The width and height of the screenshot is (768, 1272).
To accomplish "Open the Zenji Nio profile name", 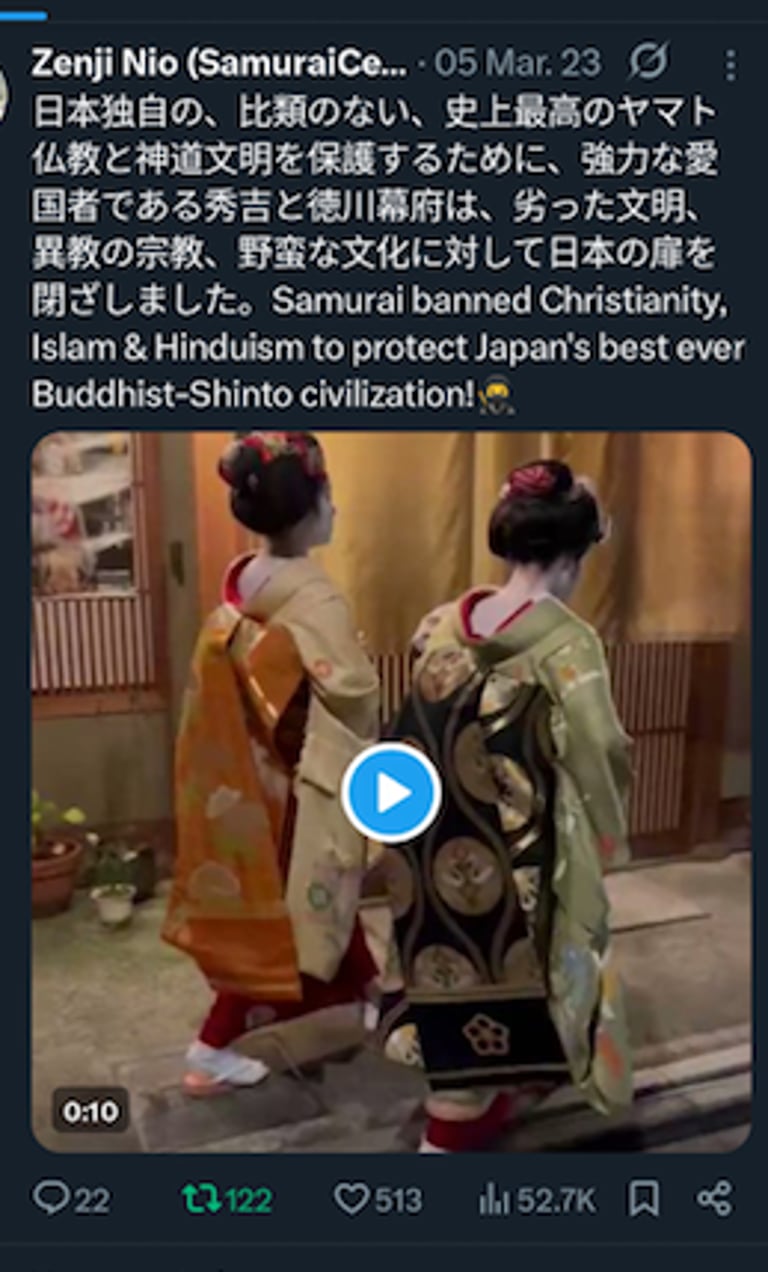I will [219, 63].
